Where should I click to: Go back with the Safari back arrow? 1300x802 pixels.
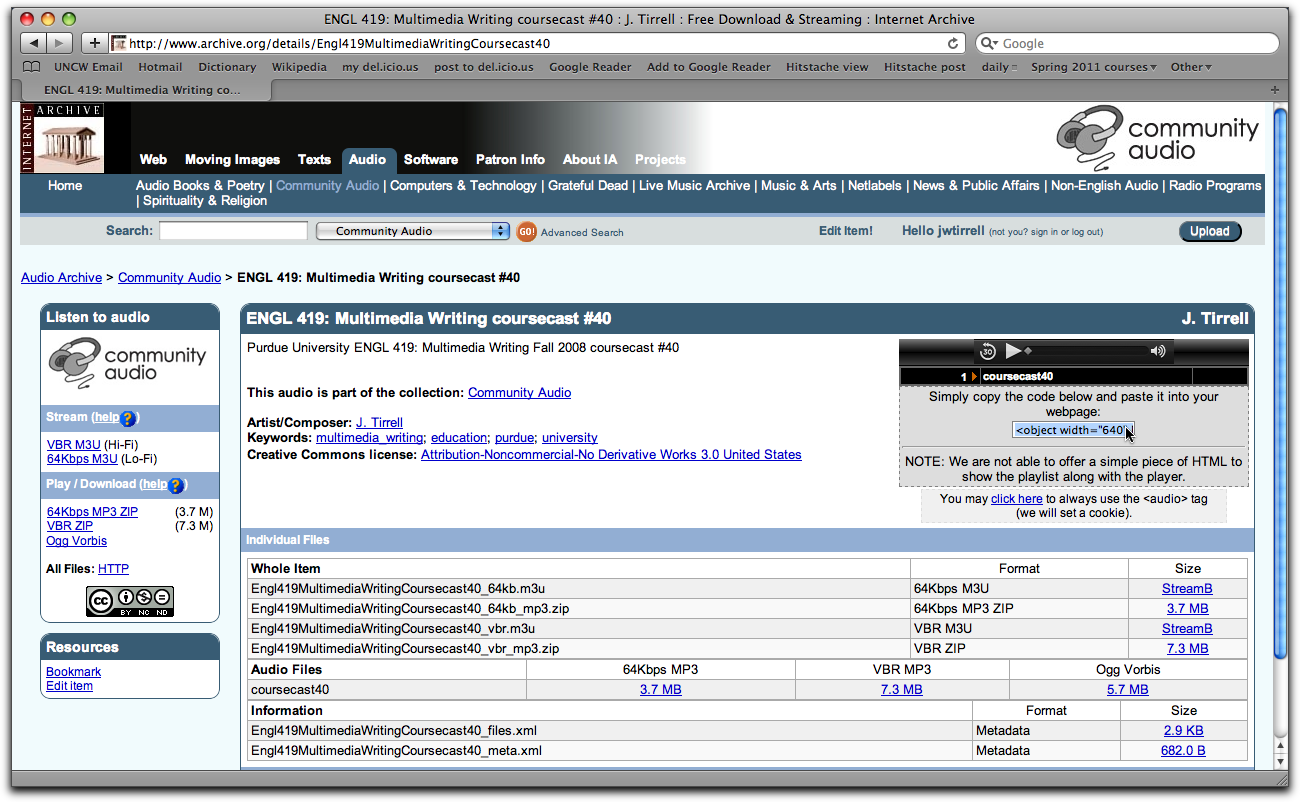pos(33,43)
